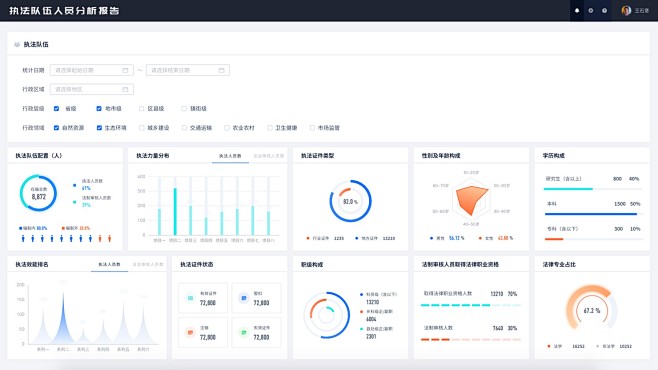The image size is (658, 370).
Task: Click the 编制外 orange legend square
Action: point(63,228)
